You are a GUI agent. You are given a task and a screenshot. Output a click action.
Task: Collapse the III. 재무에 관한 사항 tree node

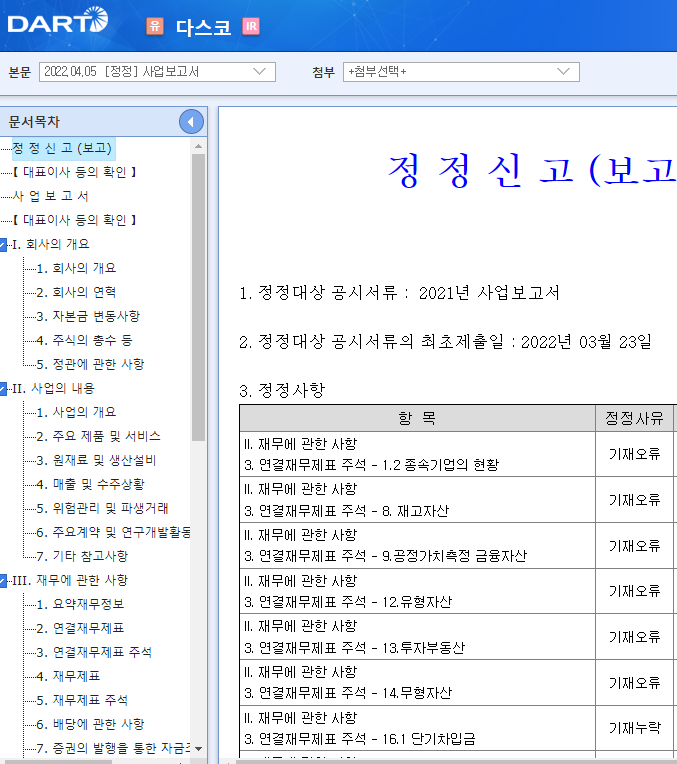pyautogui.click(x=3, y=581)
